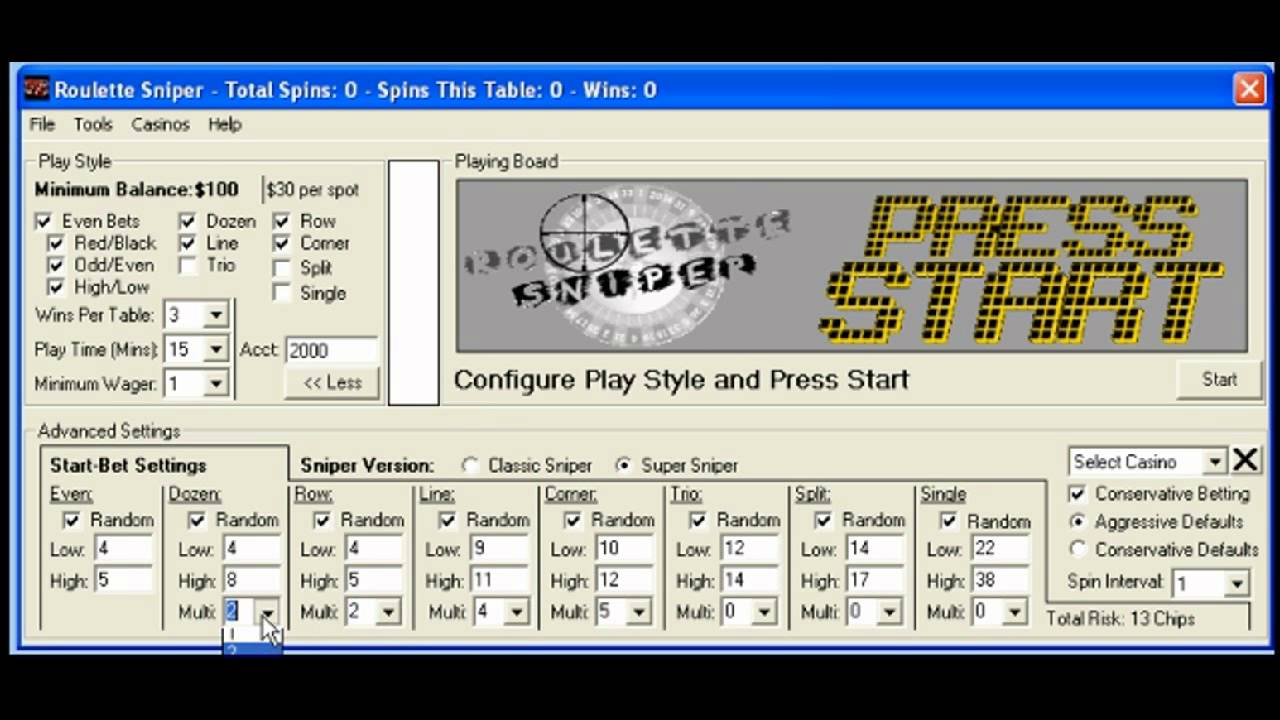The height and width of the screenshot is (720, 1280).
Task: Open the Trio Multi dropdown
Action: click(x=763, y=612)
